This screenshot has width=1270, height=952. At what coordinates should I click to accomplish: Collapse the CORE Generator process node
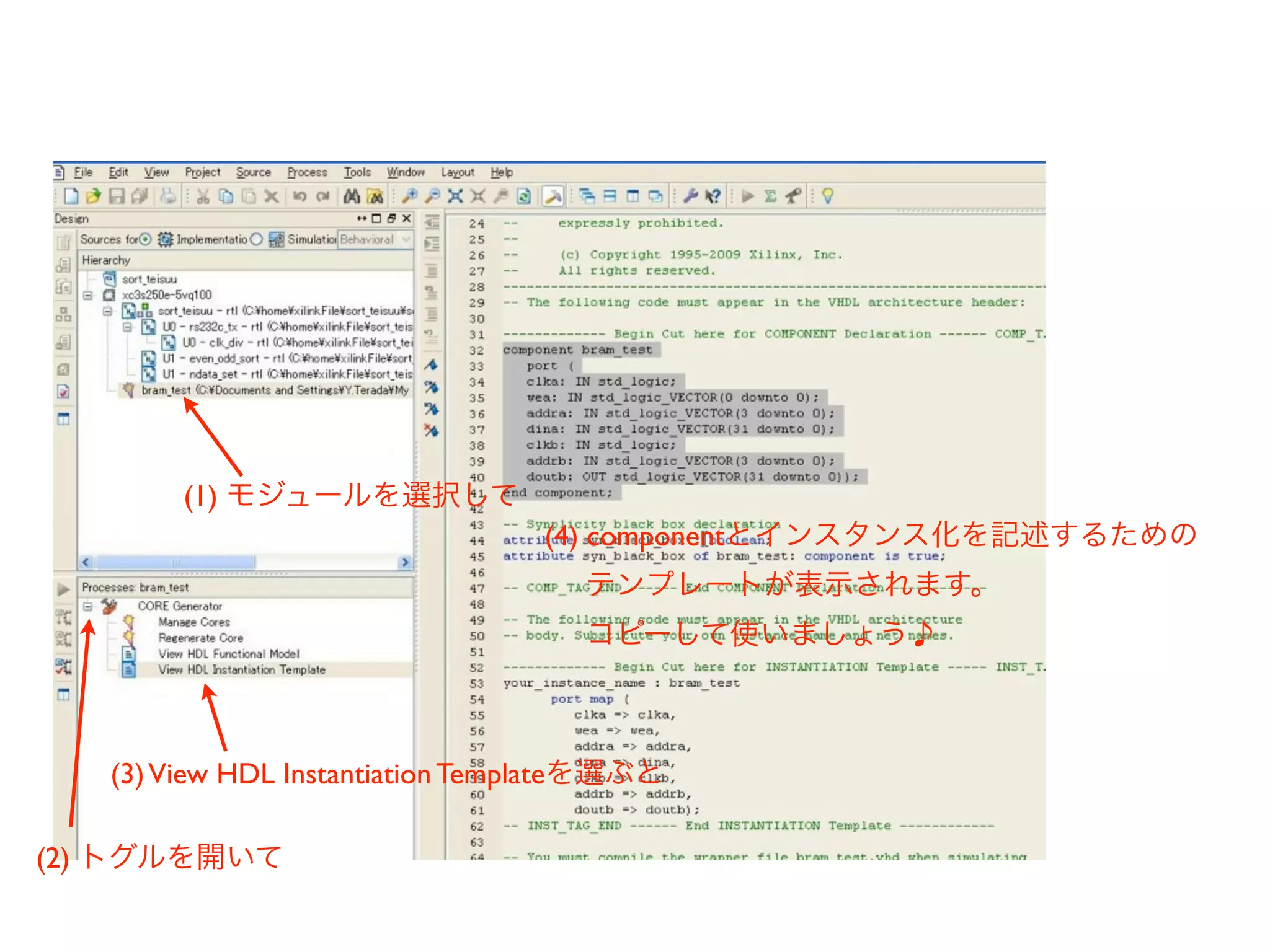pyautogui.click(x=88, y=606)
